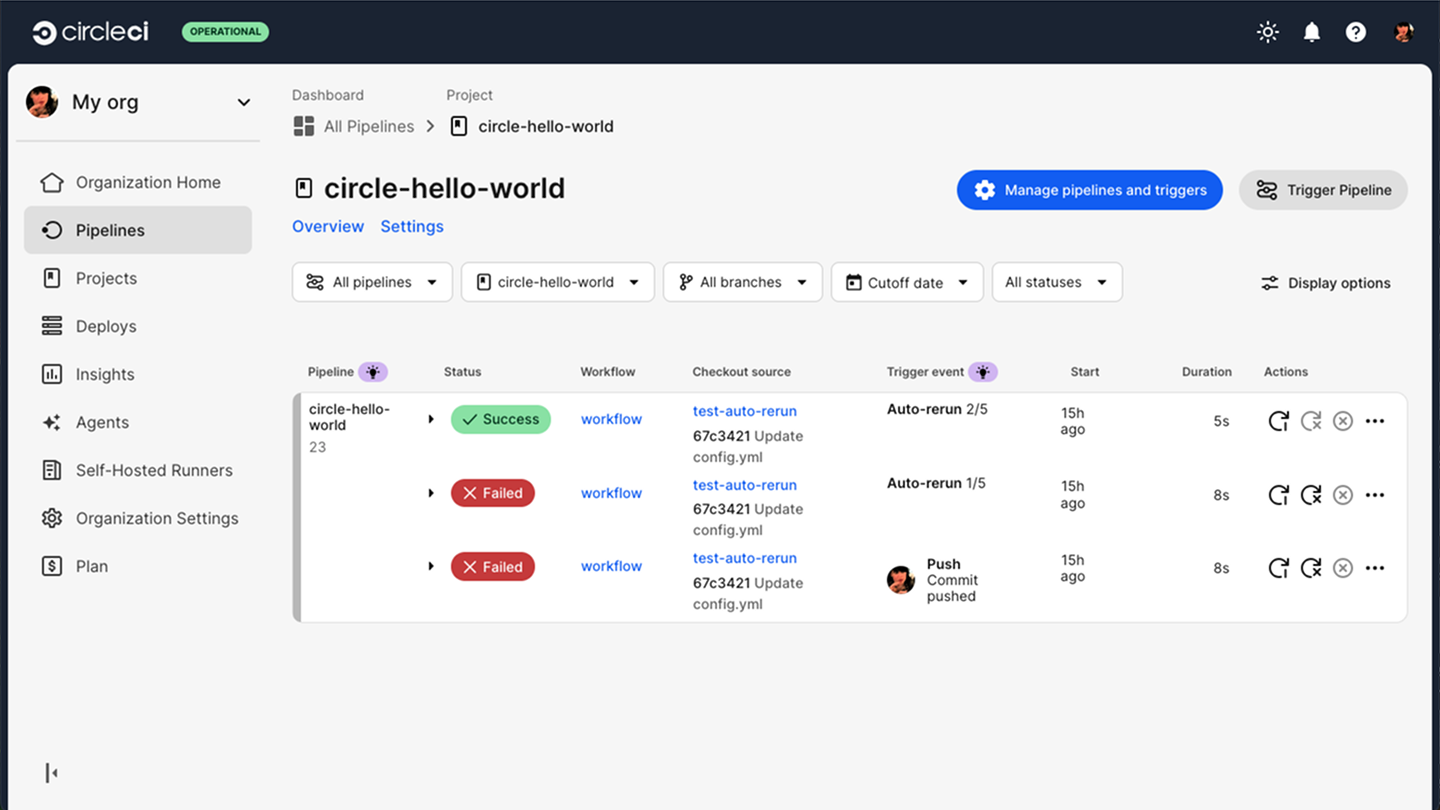Rerun the Success workflow from start
The image size is (1440, 810).
pyautogui.click(x=1278, y=421)
